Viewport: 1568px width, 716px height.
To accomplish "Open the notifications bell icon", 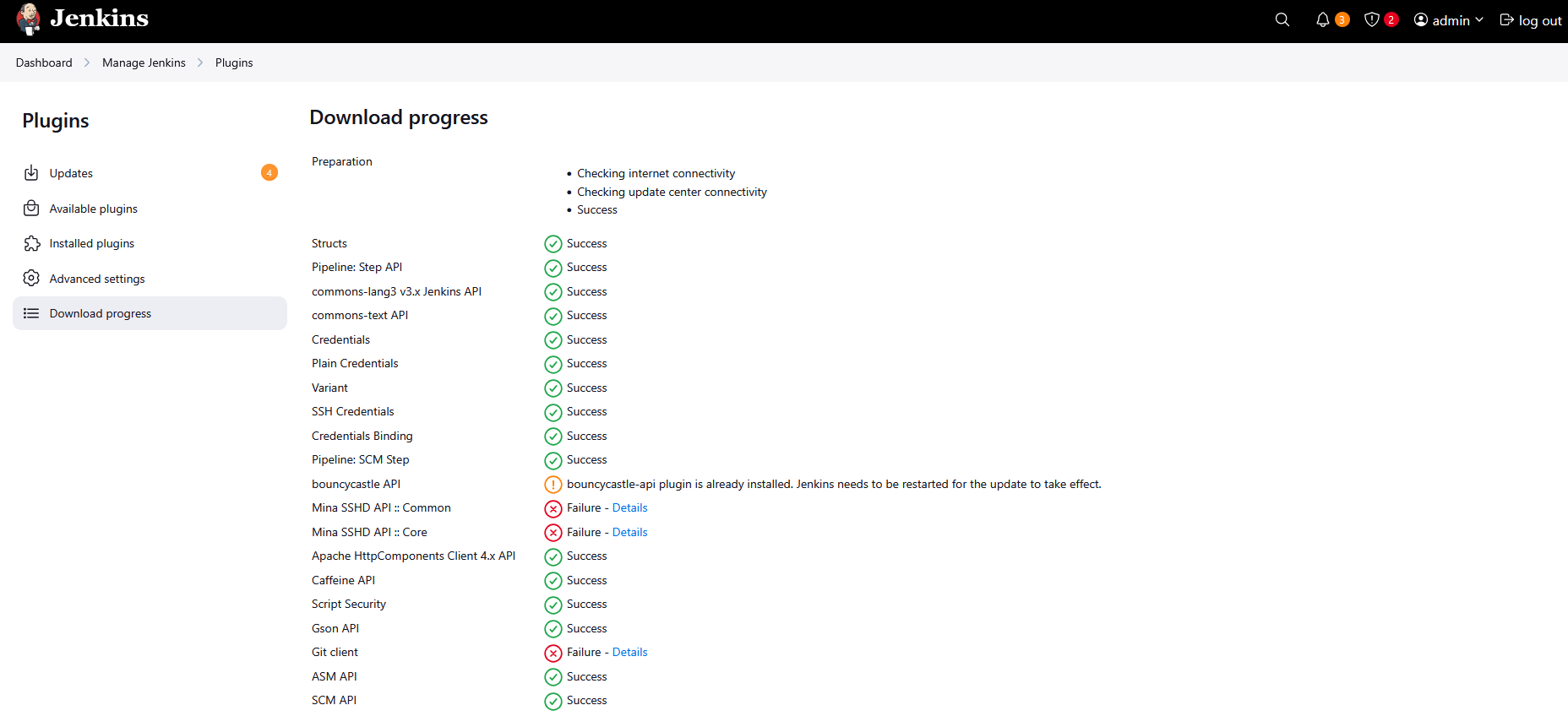I will [x=1323, y=19].
